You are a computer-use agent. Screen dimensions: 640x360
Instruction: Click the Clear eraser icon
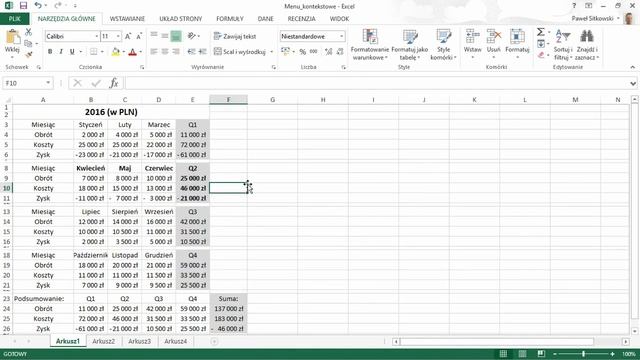[x=541, y=55]
